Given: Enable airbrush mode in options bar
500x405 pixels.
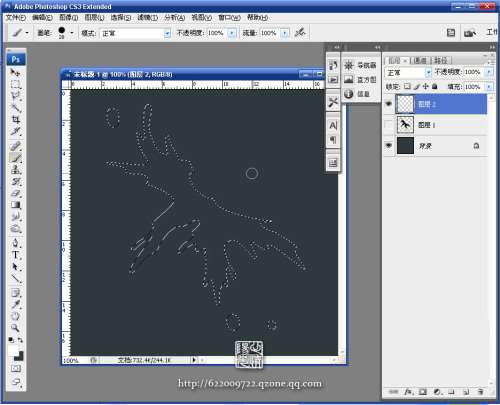Looking at the screenshot, I should click(300, 32).
